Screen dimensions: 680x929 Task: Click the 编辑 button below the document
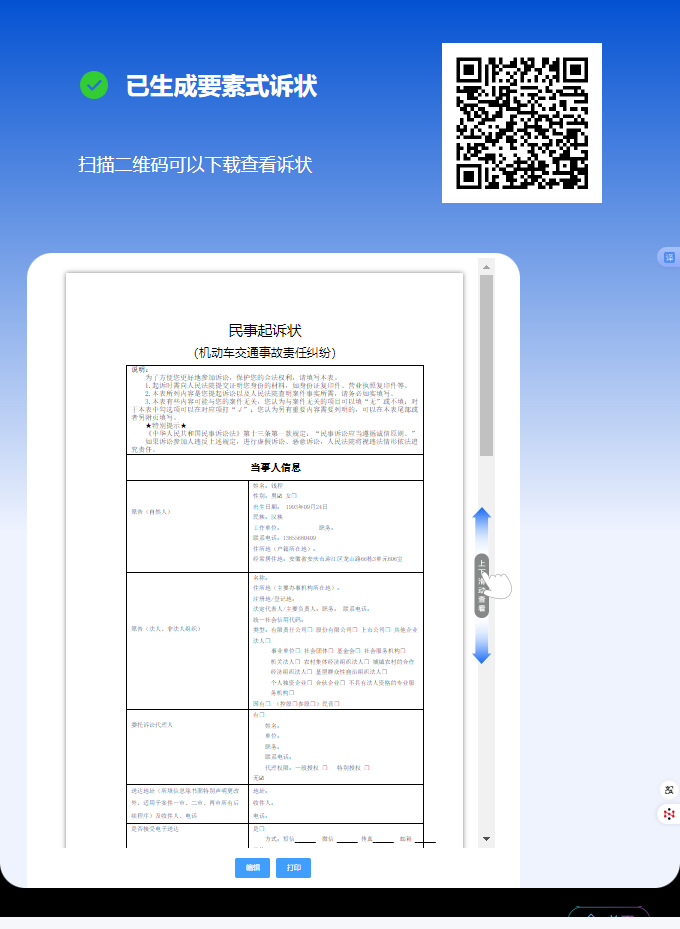[252, 867]
